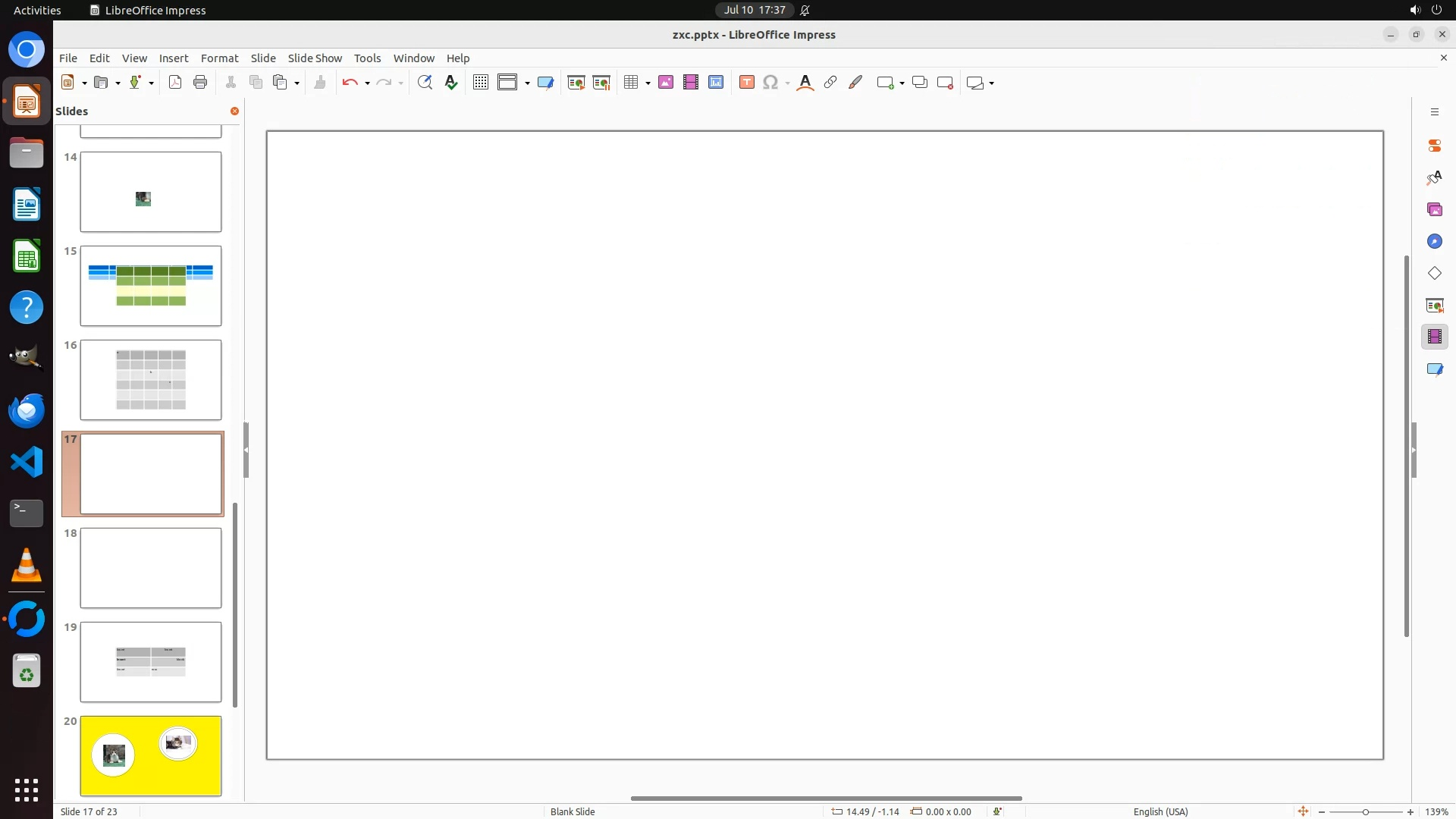Open the Format menu

coord(219,58)
